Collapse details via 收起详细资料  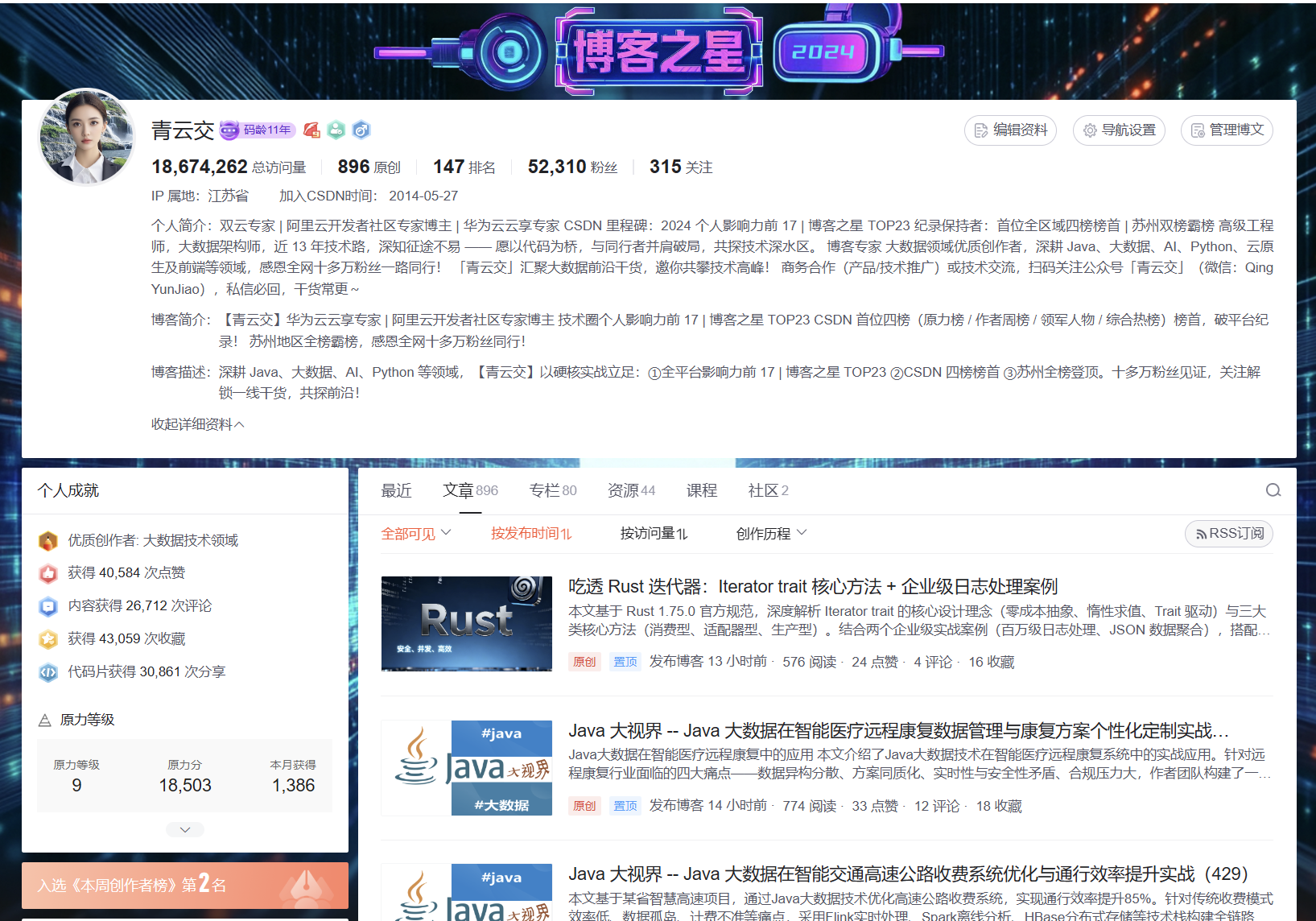coord(197,424)
